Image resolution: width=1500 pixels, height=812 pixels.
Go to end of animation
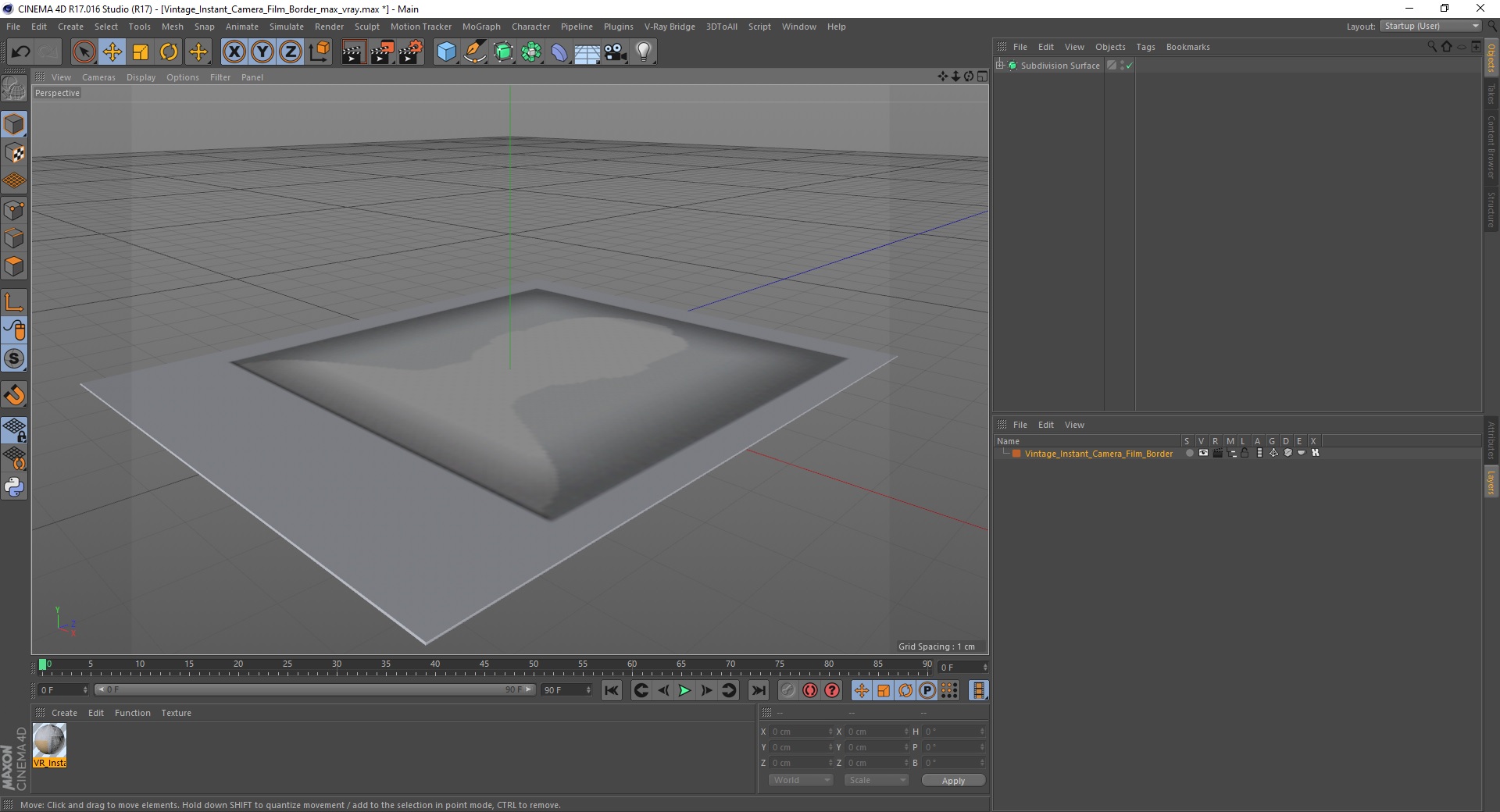point(759,690)
